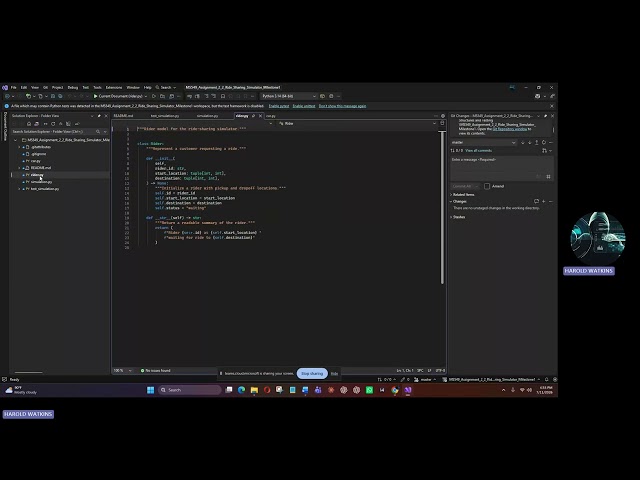Image resolution: width=640 pixels, height=480 pixels.
Task: Click the Push up-arrow in Git Changes
Action: pyautogui.click(x=537, y=142)
